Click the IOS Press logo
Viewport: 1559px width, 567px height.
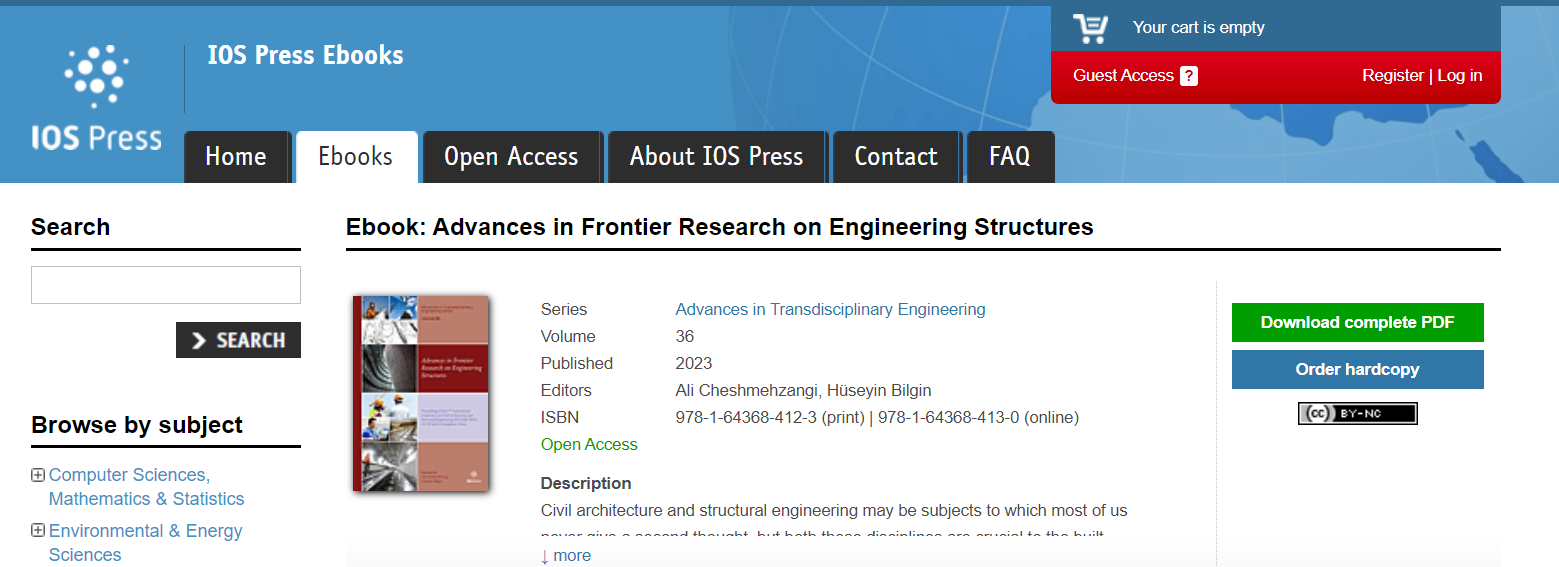pos(96,97)
